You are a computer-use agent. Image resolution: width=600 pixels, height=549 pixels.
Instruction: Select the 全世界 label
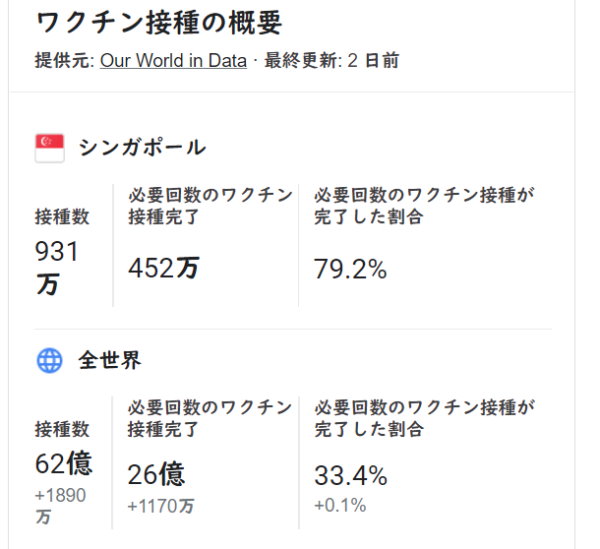[110, 361]
